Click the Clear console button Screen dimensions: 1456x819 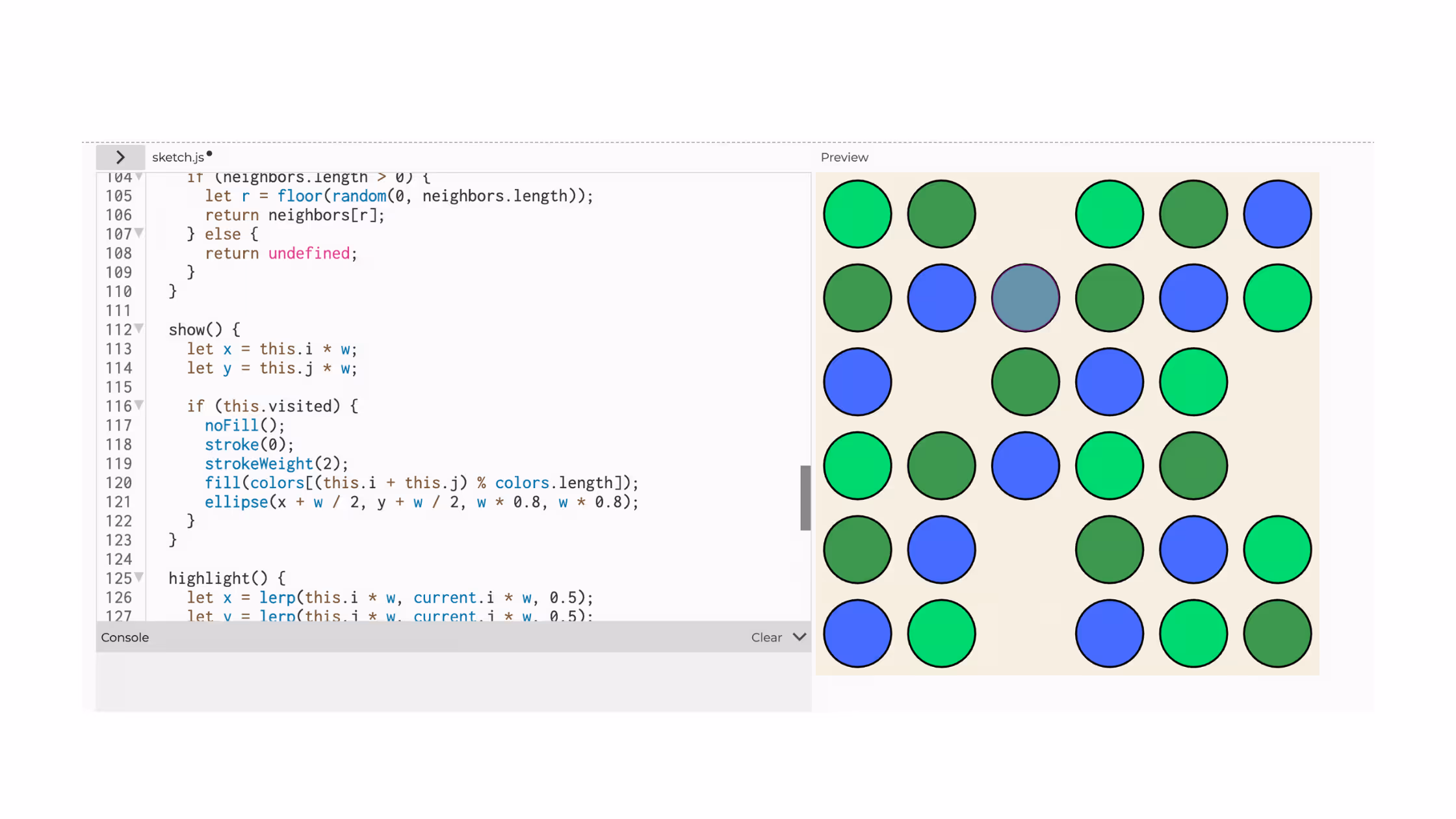tap(766, 637)
